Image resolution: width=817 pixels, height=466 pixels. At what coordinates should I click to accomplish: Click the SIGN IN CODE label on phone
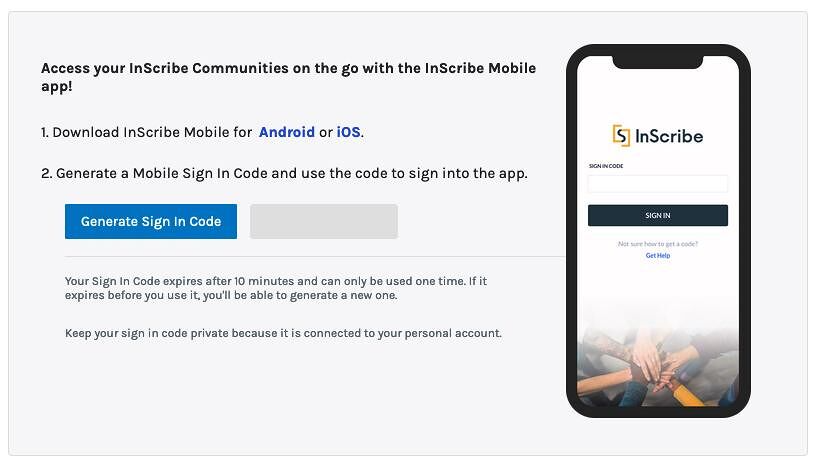click(x=606, y=166)
